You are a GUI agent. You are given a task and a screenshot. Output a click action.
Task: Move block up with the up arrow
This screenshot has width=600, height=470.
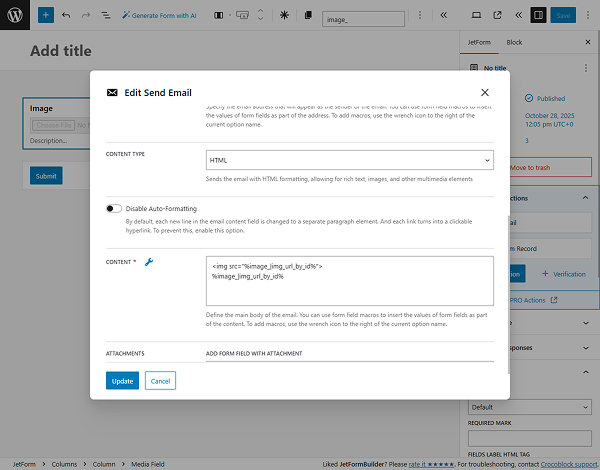[x=261, y=11]
